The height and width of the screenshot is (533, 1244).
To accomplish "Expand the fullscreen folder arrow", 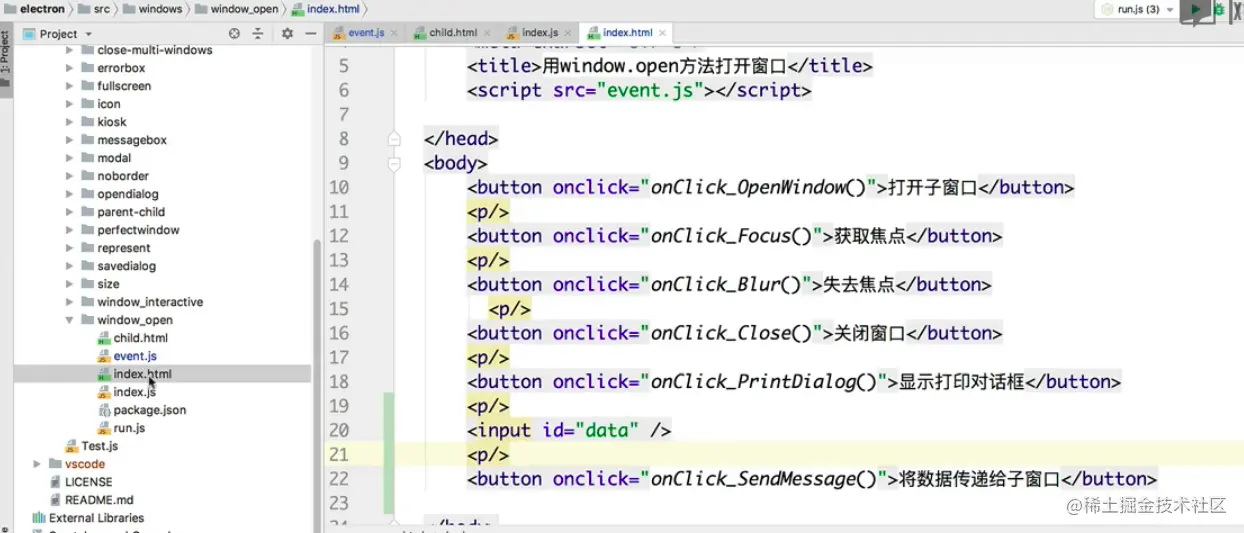I will pyautogui.click(x=69, y=86).
